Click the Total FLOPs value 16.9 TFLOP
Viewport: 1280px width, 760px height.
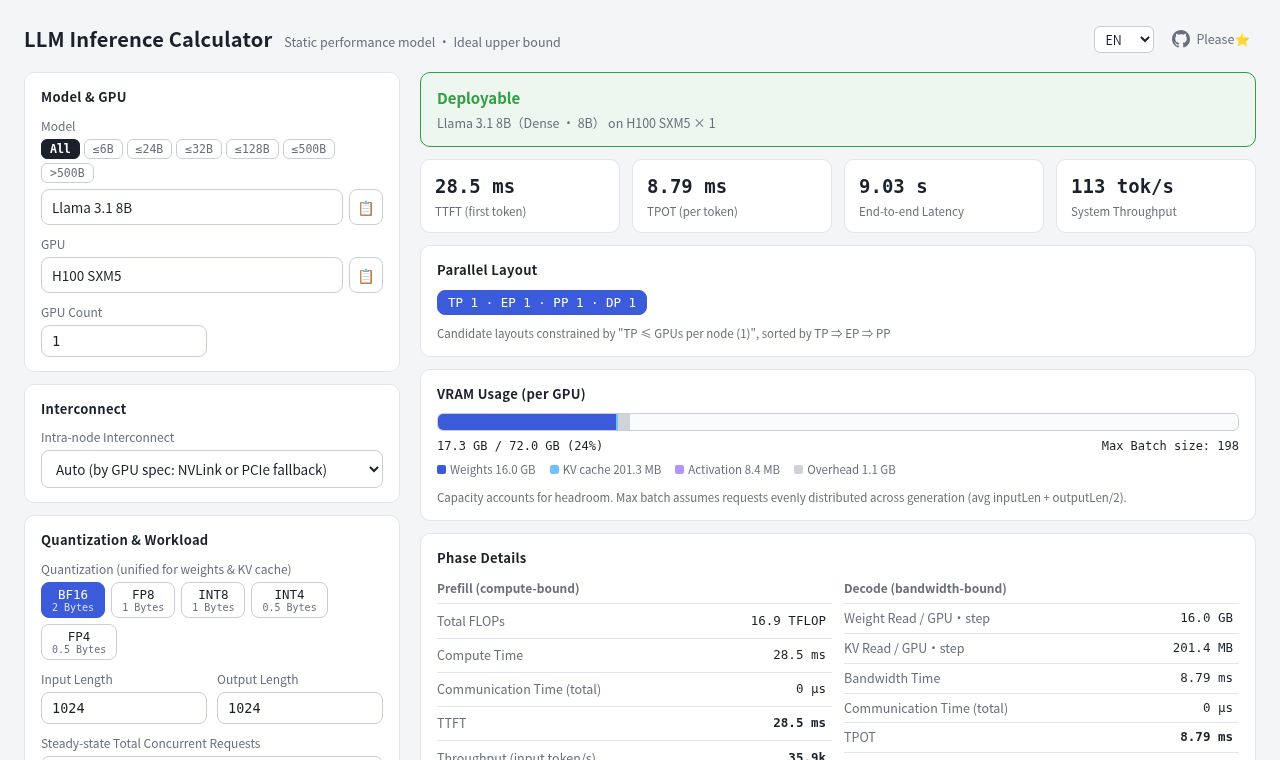point(788,621)
